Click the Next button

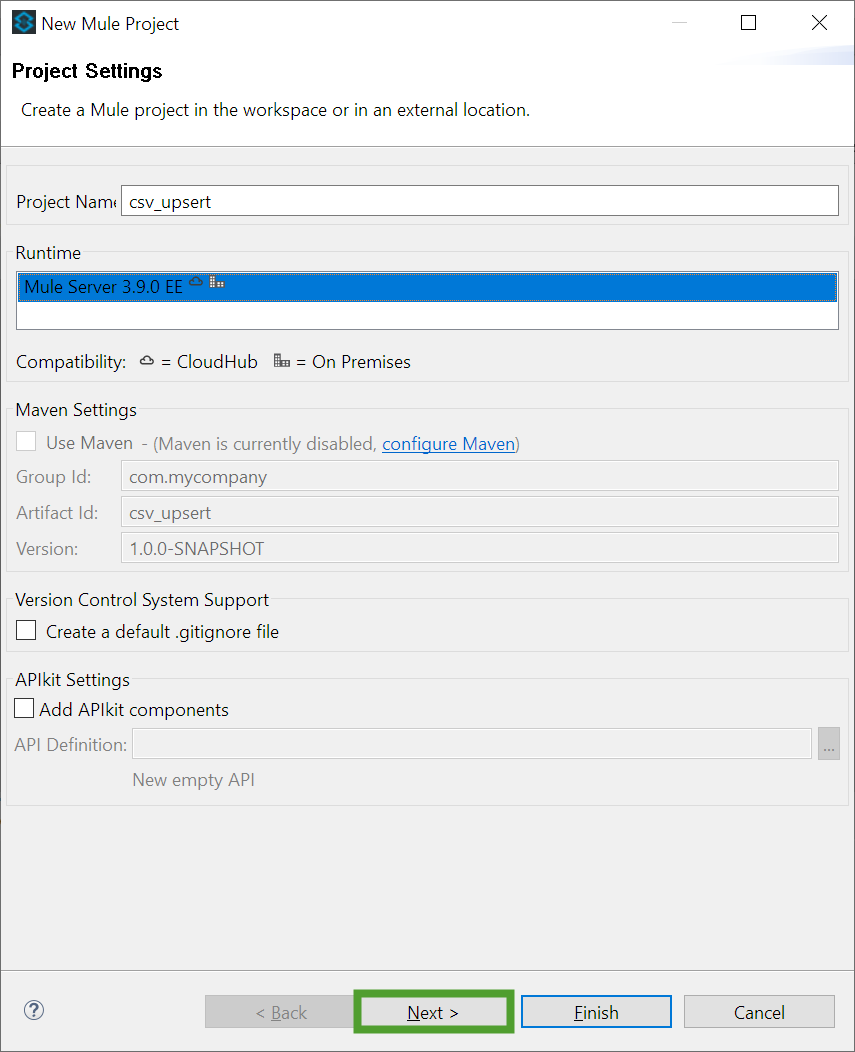click(x=434, y=1012)
